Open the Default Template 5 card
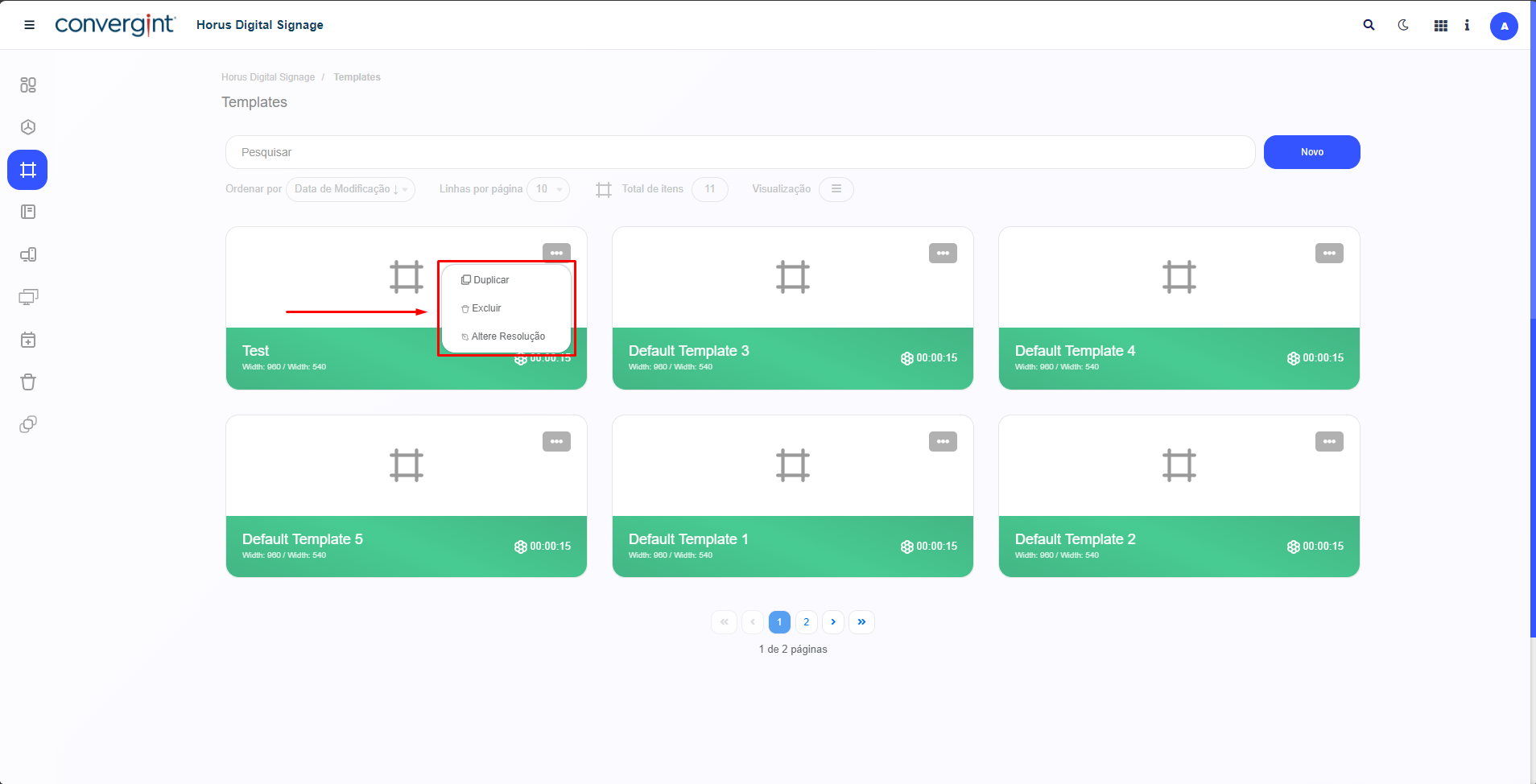 click(x=406, y=496)
